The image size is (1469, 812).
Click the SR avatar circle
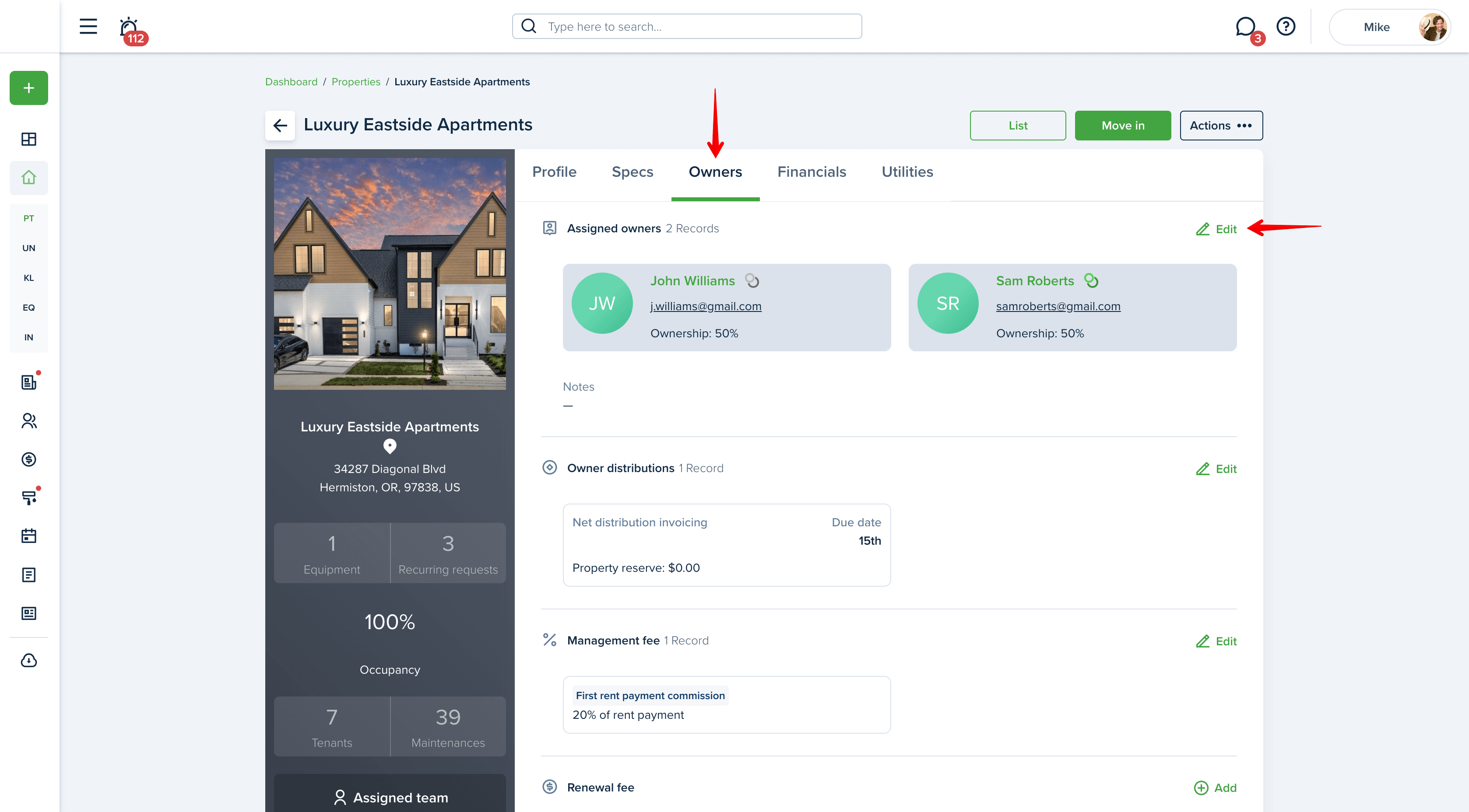click(x=947, y=303)
